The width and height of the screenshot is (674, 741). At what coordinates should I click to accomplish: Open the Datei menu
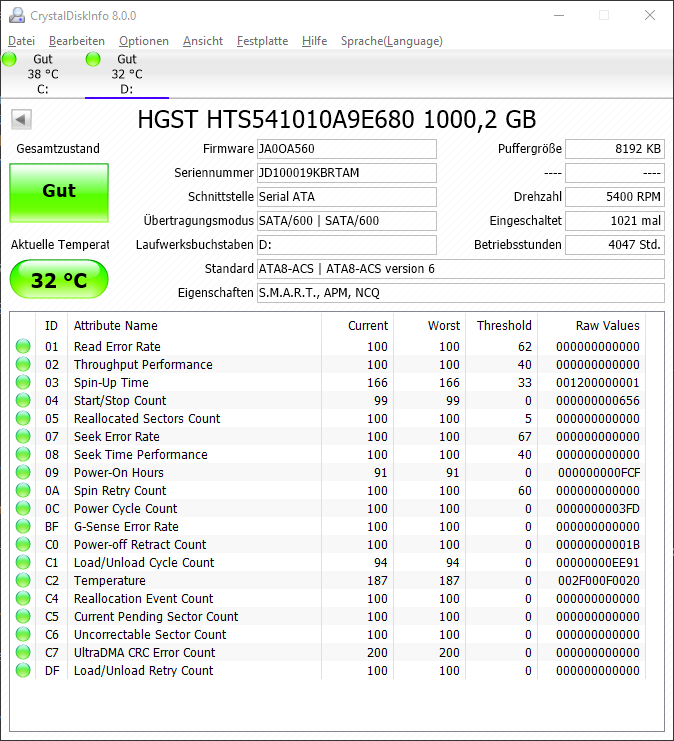pyautogui.click(x=21, y=41)
